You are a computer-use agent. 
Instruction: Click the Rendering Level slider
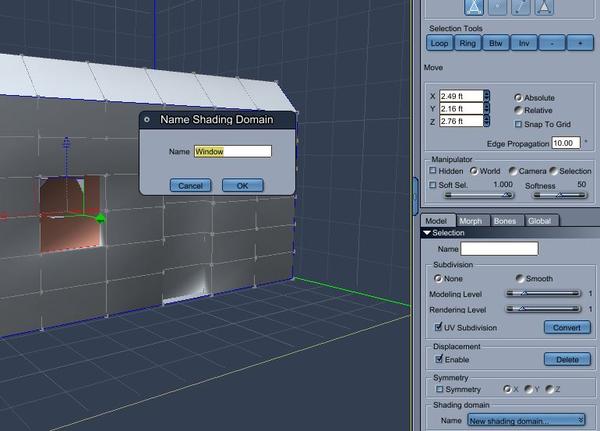(x=543, y=309)
